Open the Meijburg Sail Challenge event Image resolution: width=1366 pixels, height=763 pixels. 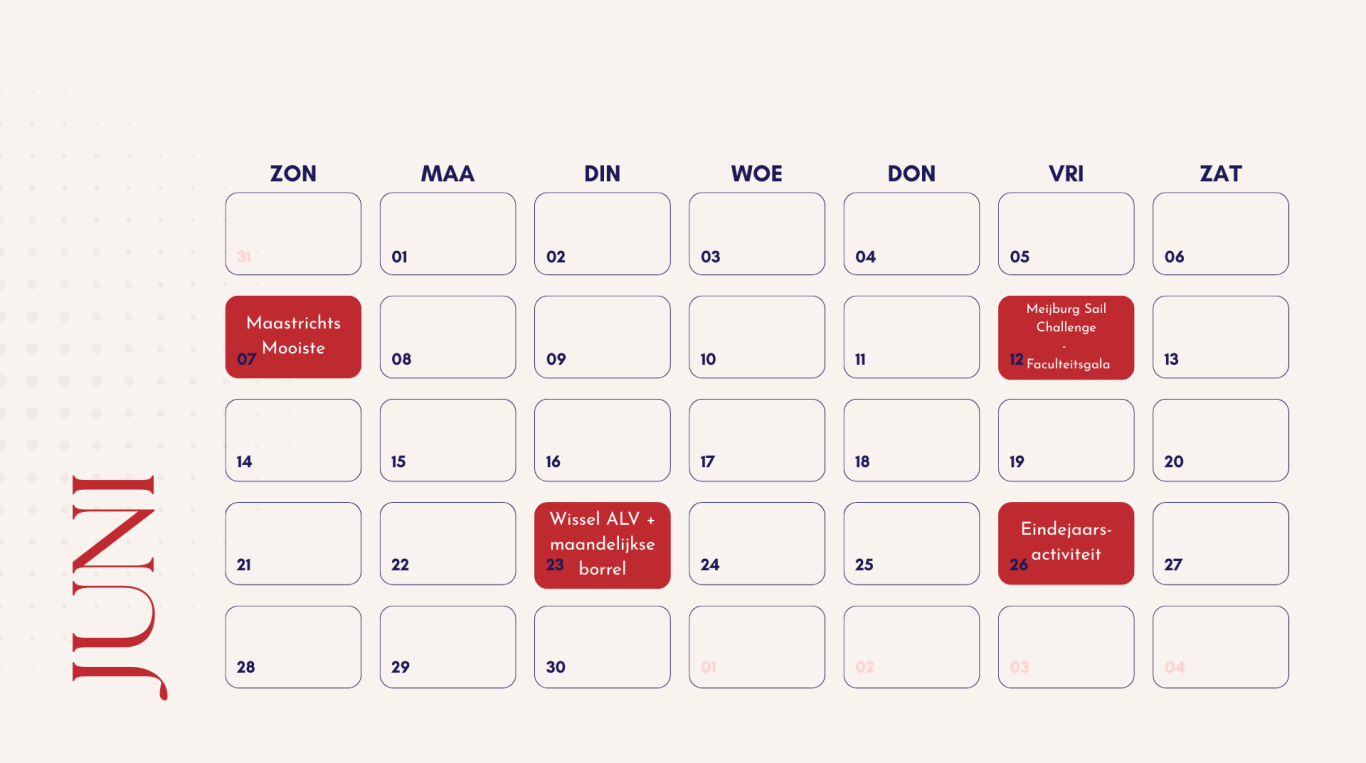1066,337
